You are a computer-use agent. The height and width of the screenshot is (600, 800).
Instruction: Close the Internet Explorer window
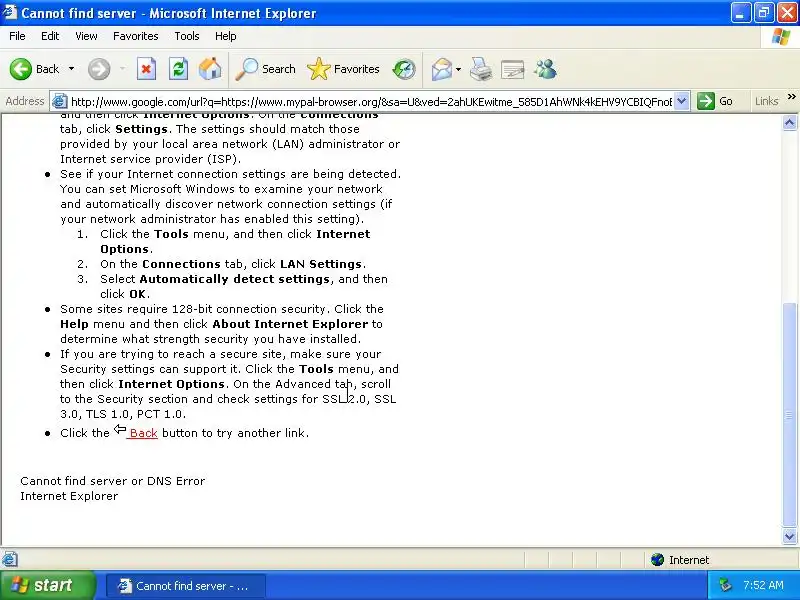787,13
